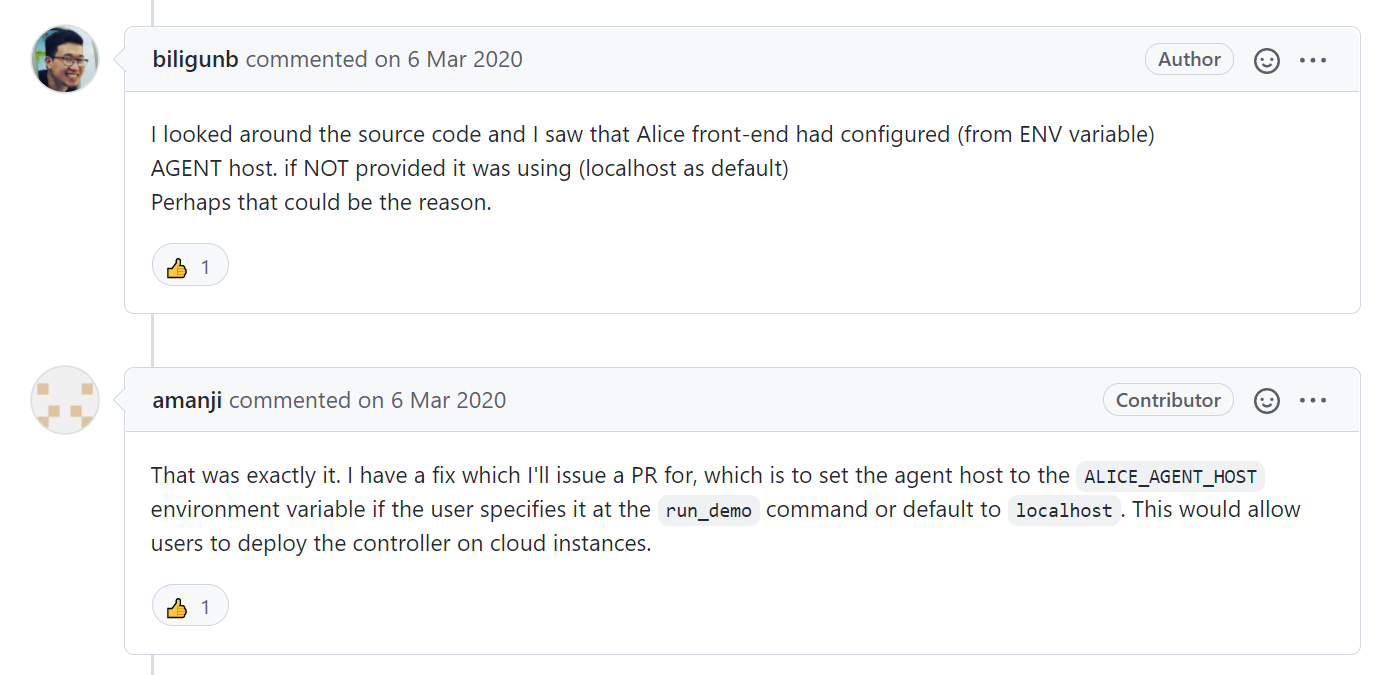
Task: Click biligunb's profile avatar
Action: pyautogui.click(x=63, y=59)
